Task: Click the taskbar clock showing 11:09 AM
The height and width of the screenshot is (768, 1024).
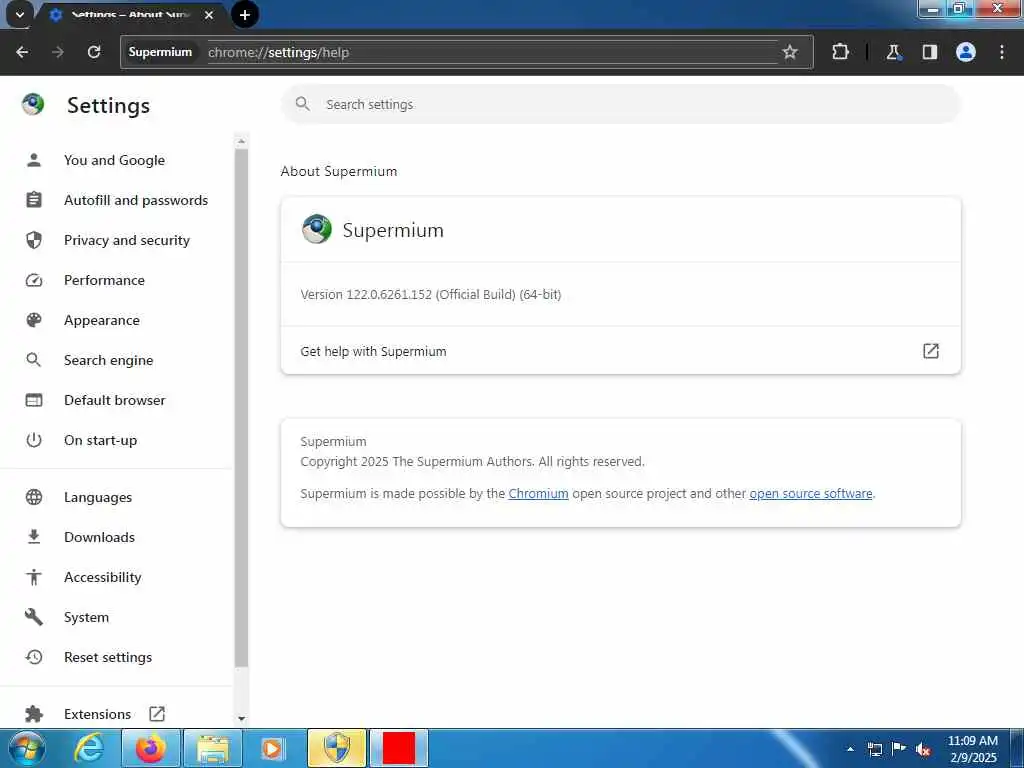Action: (973, 749)
